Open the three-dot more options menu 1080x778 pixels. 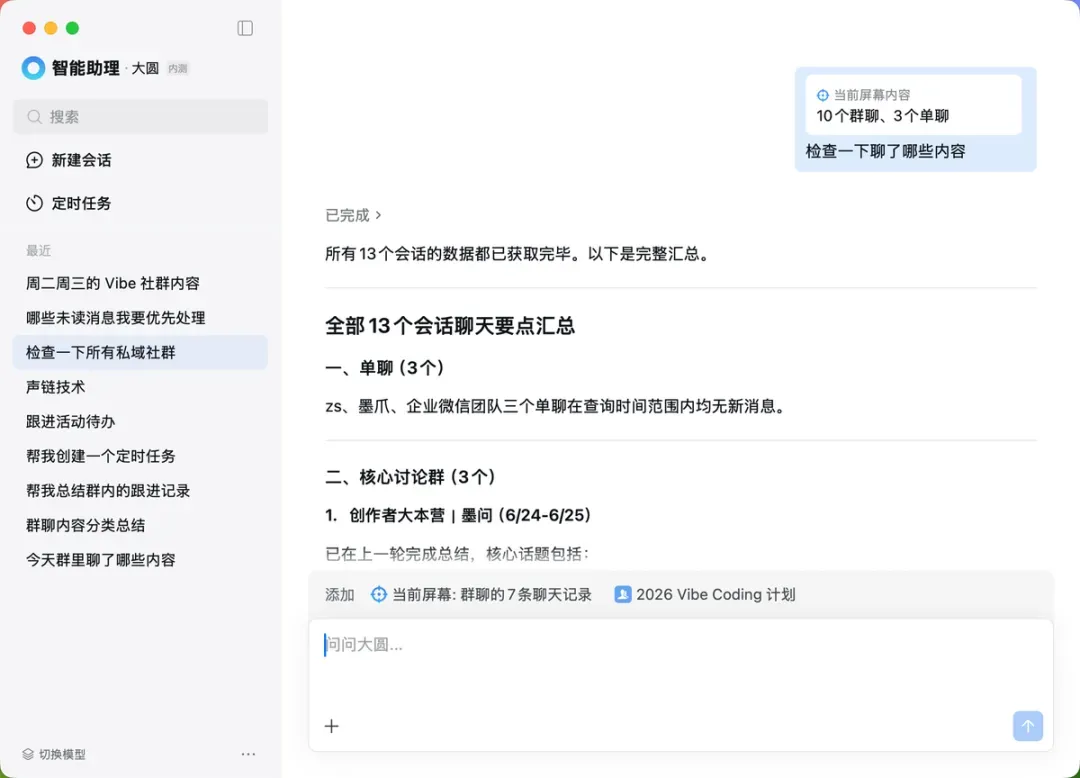(249, 754)
